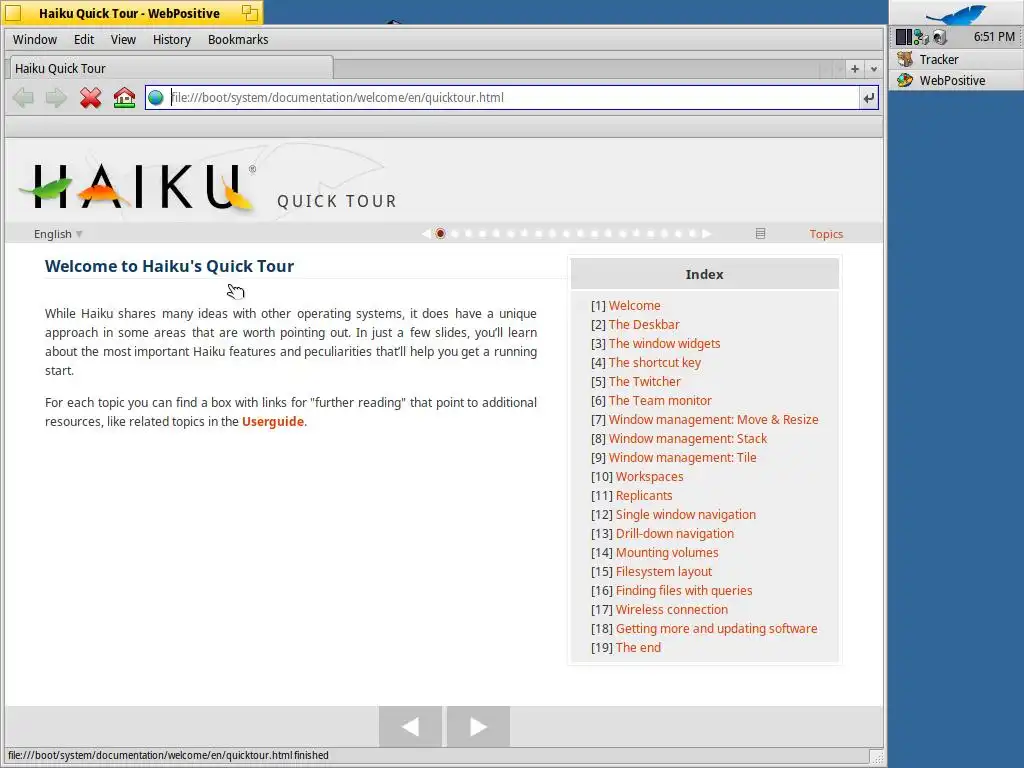1024x768 pixels.
Task: Open index link Replicants
Action: coord(644,496)
